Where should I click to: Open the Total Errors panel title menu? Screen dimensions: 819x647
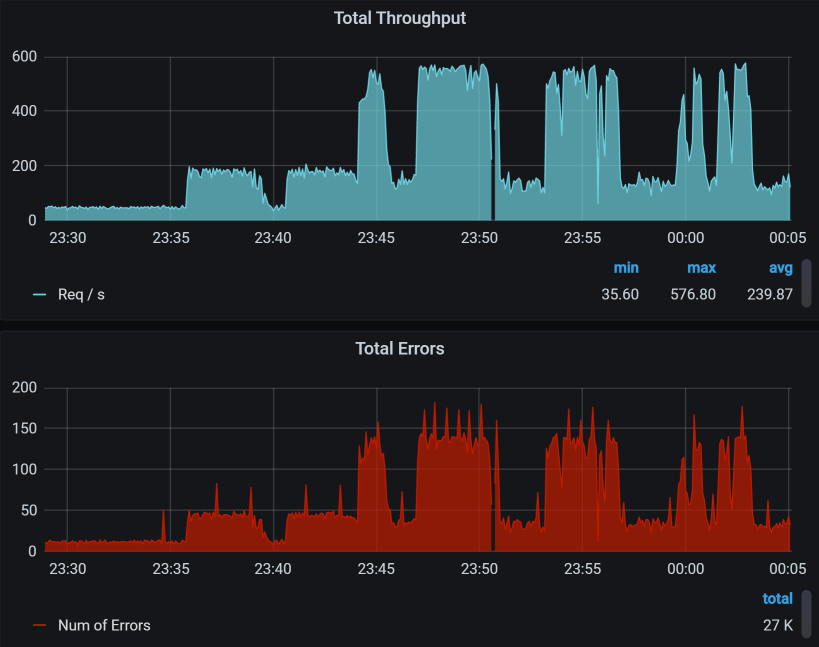(x=399, y=349)
